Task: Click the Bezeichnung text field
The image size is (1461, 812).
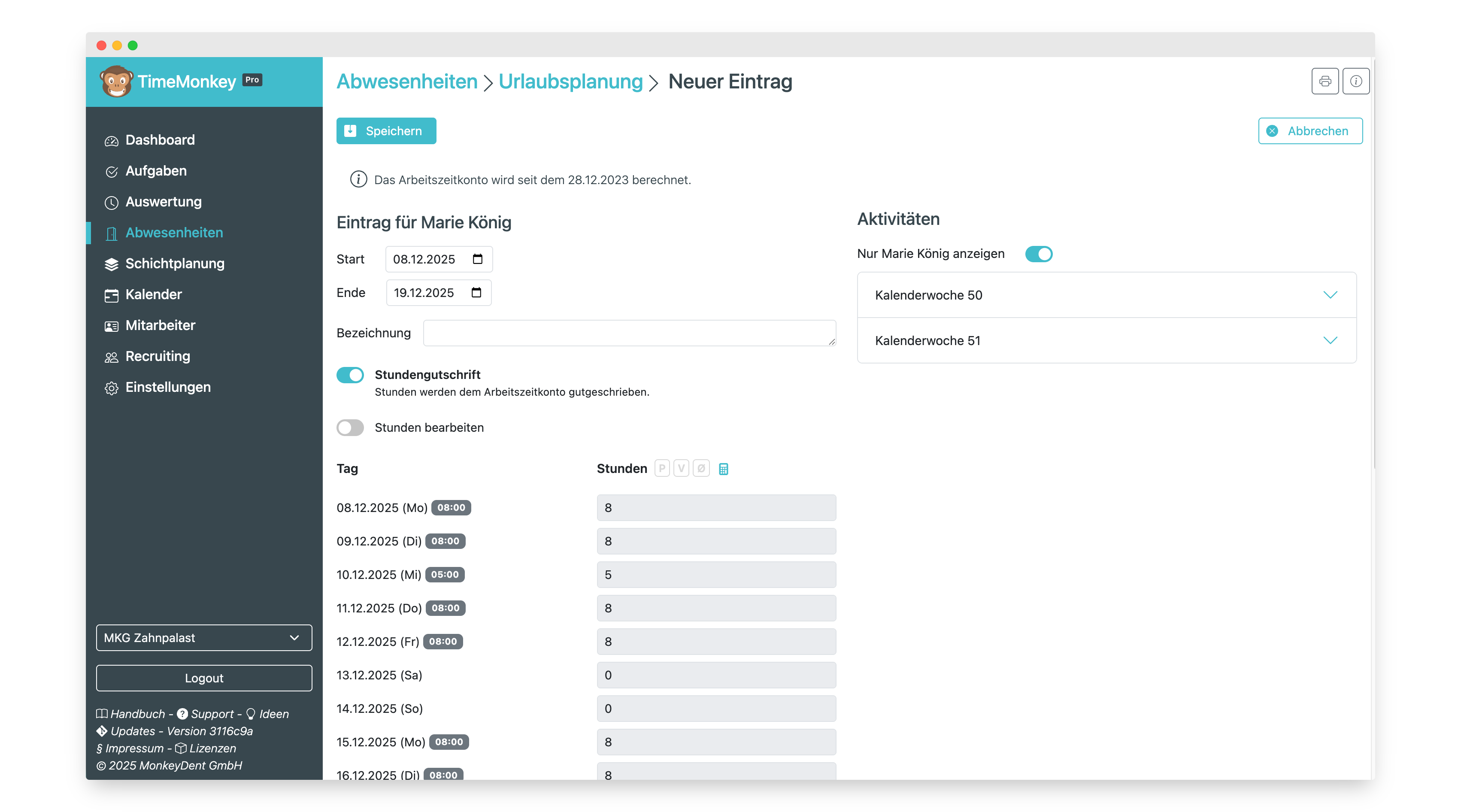Action: [x=629, y=333]
